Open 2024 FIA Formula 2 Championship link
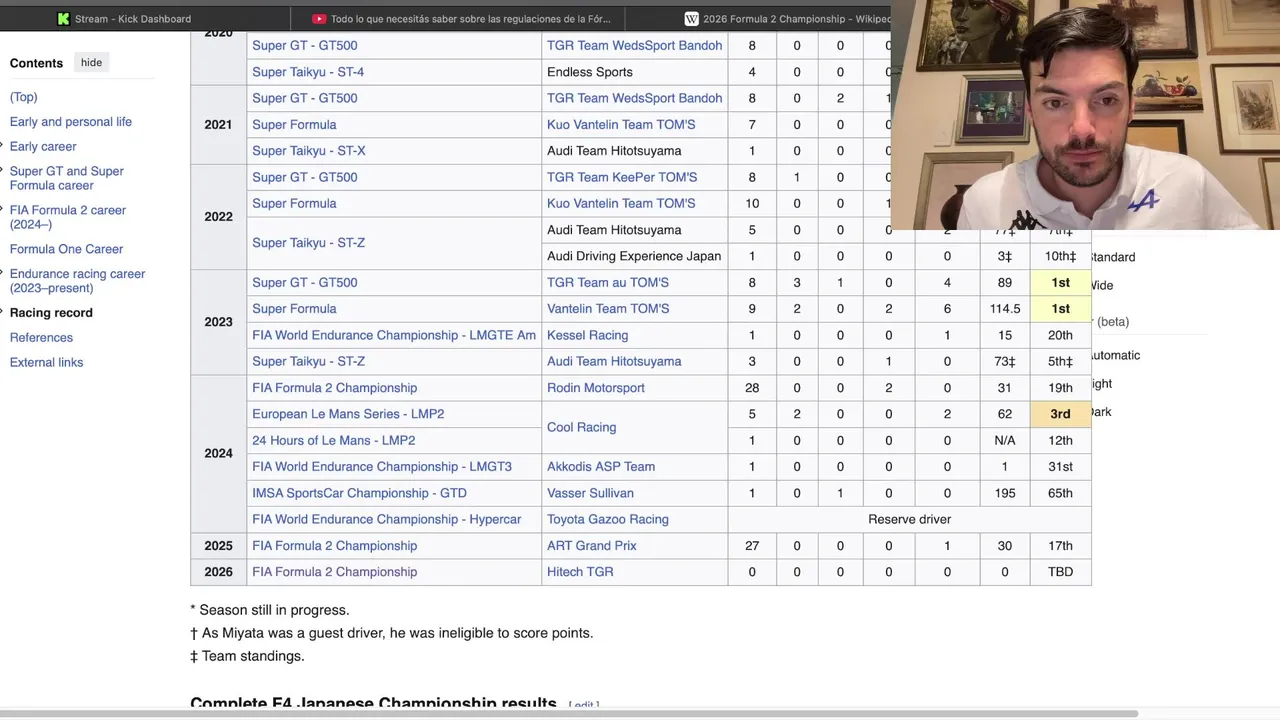The width and height of the screenshot is (1280, 720). pyautogui.click(x=335, y=388)
